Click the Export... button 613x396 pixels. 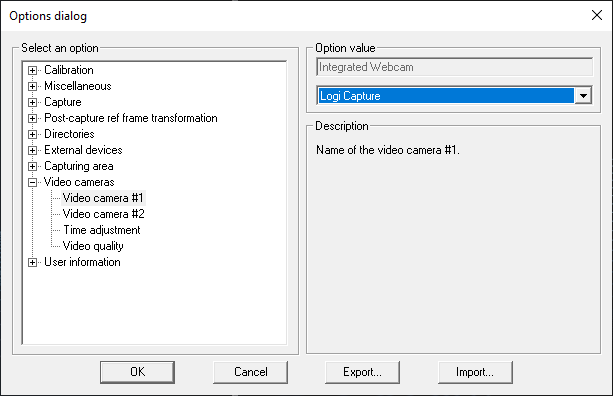(x=362, y=372)
